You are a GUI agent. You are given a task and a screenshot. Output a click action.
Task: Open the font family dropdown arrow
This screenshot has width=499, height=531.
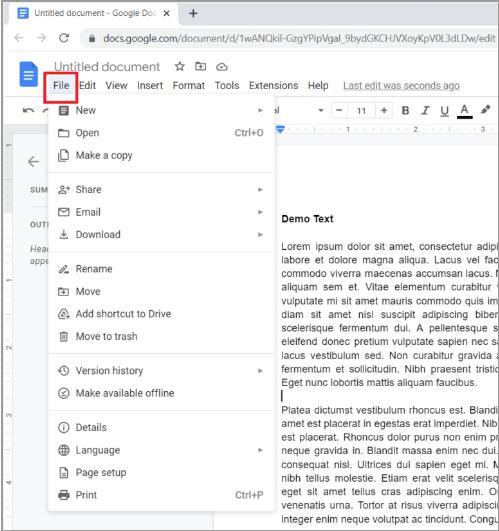point(321,110)
